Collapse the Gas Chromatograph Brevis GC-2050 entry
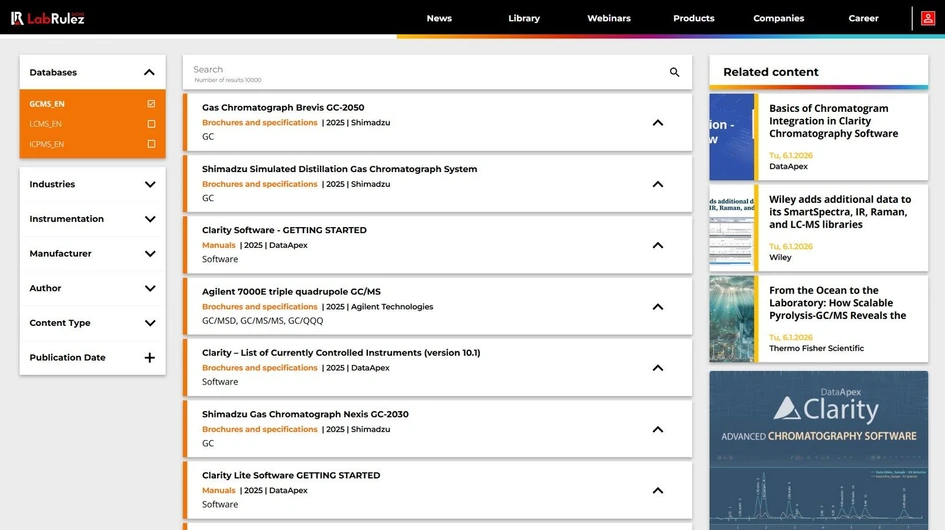This screenshot has width=945, height=530. point(658,122)
